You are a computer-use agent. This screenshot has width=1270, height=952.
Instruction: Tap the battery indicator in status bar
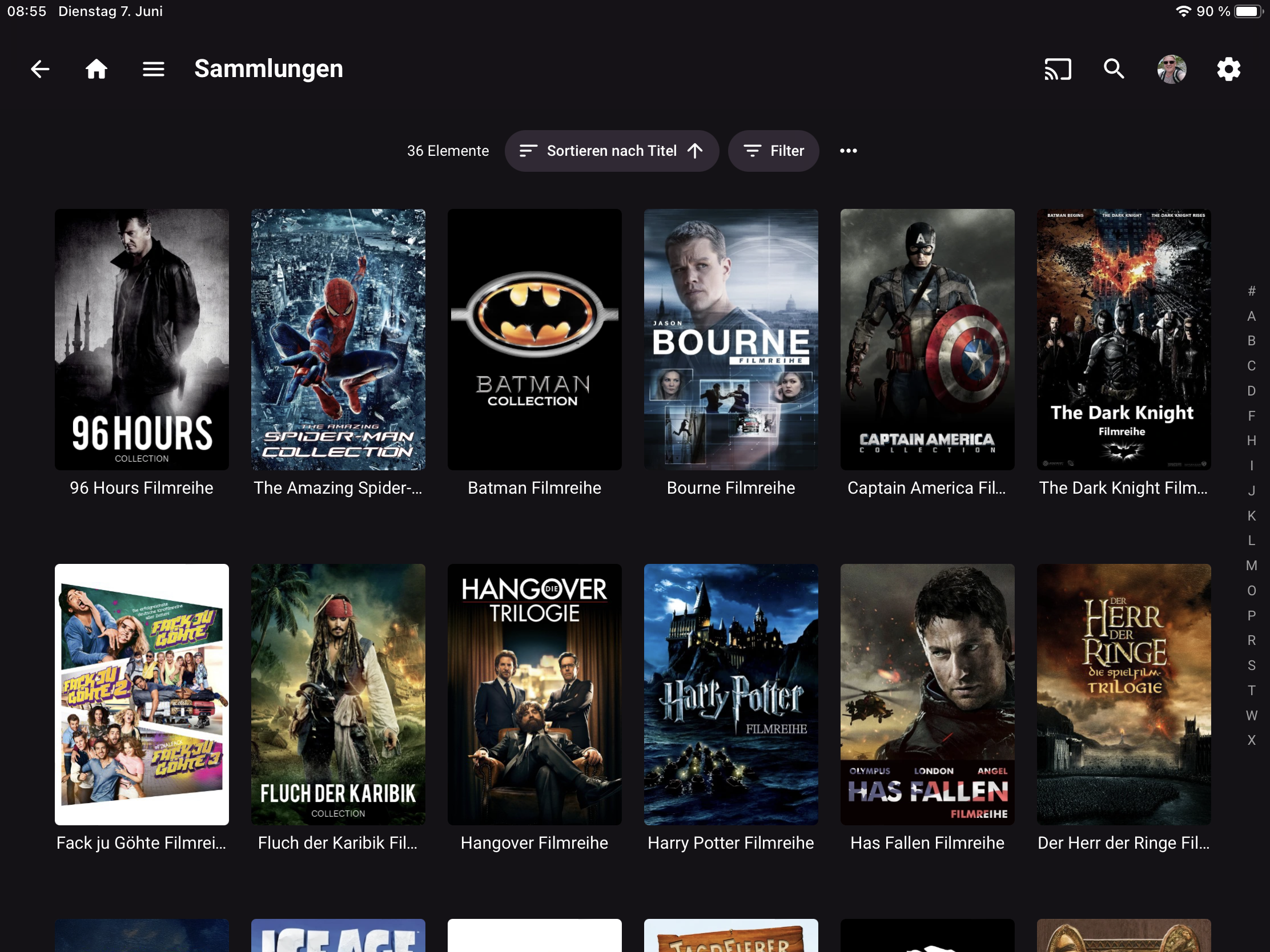click(x=1249, y=11)
